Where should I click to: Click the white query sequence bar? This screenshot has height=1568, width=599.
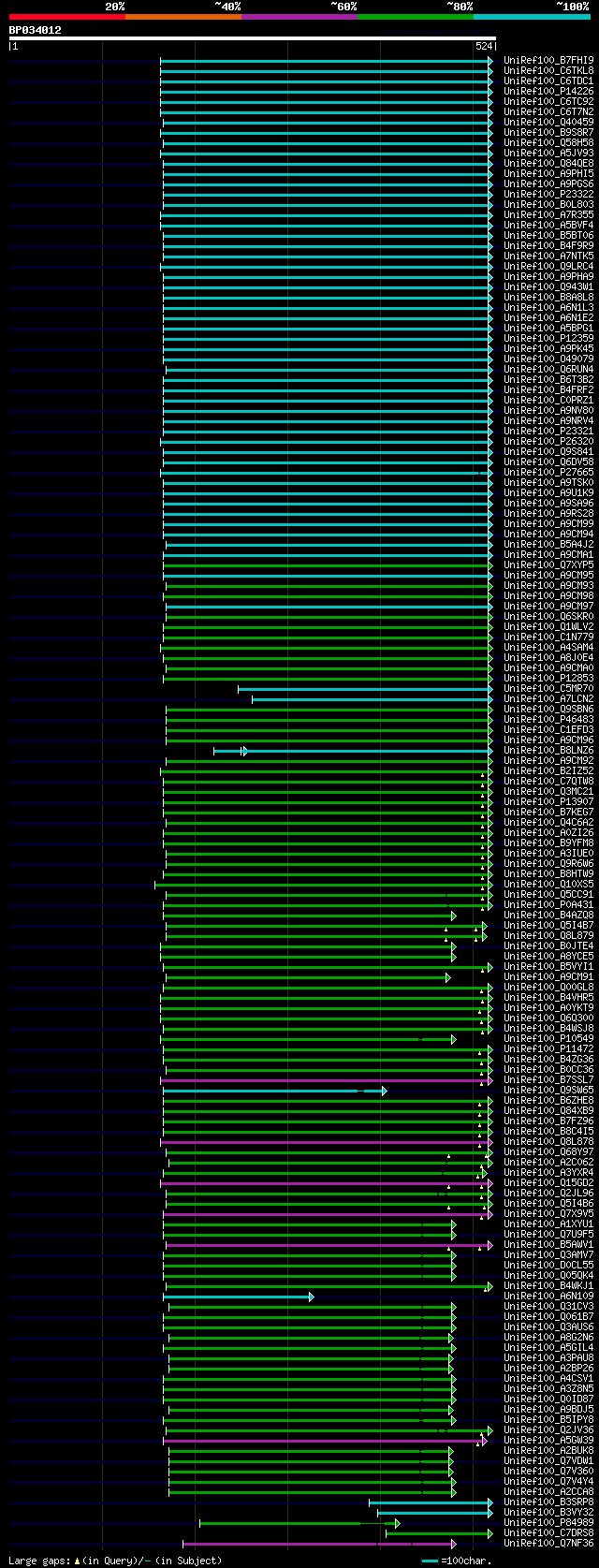tap(252, 38)
